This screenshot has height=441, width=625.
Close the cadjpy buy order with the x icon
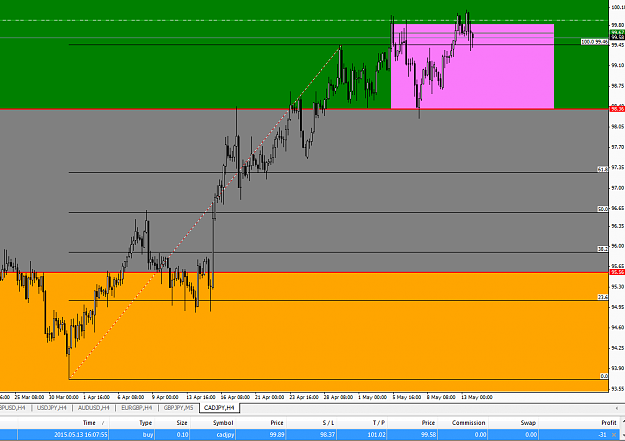[x=614, y=435]
